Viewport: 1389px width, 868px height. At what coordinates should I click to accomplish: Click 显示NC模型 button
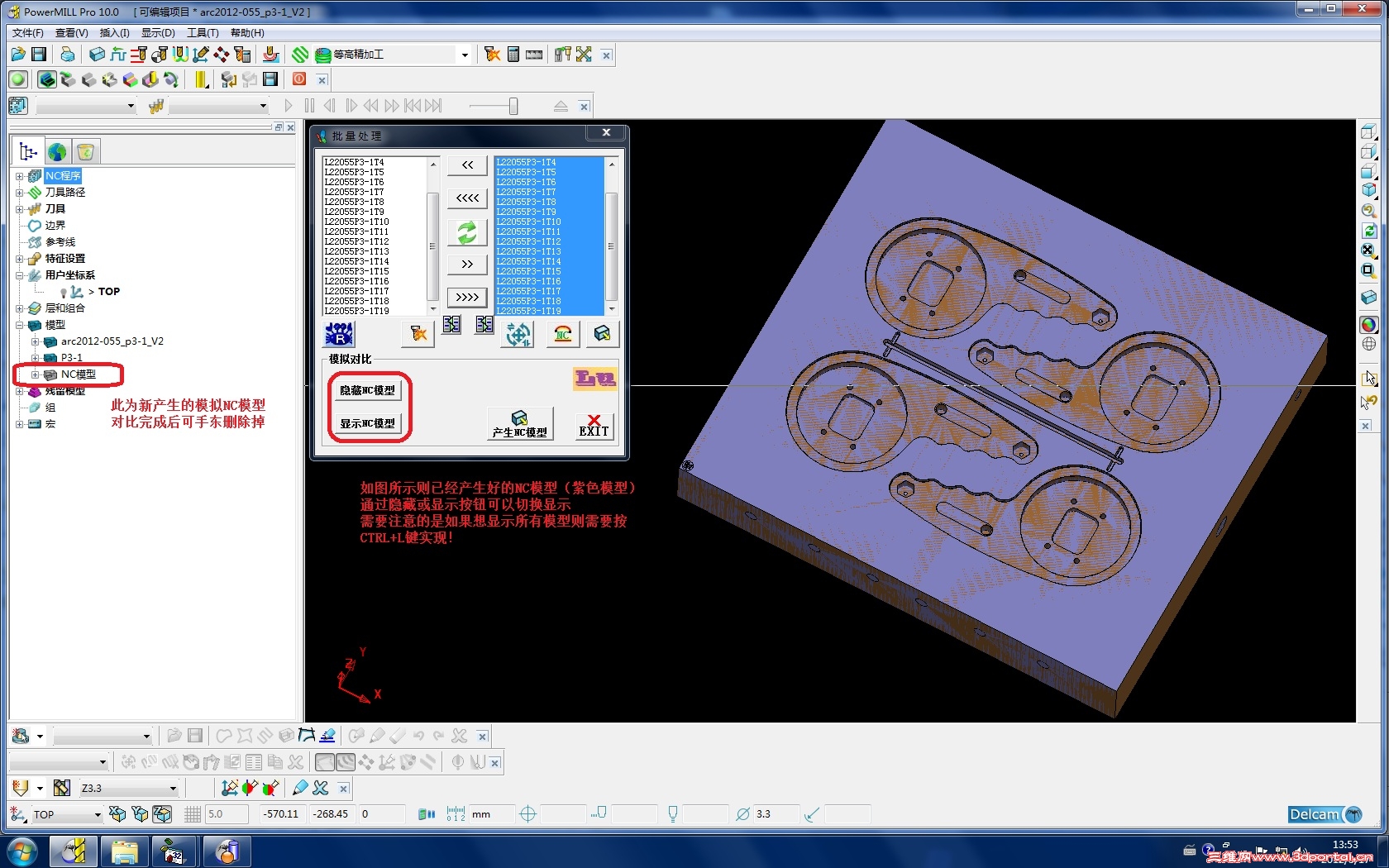coord(368,423)
